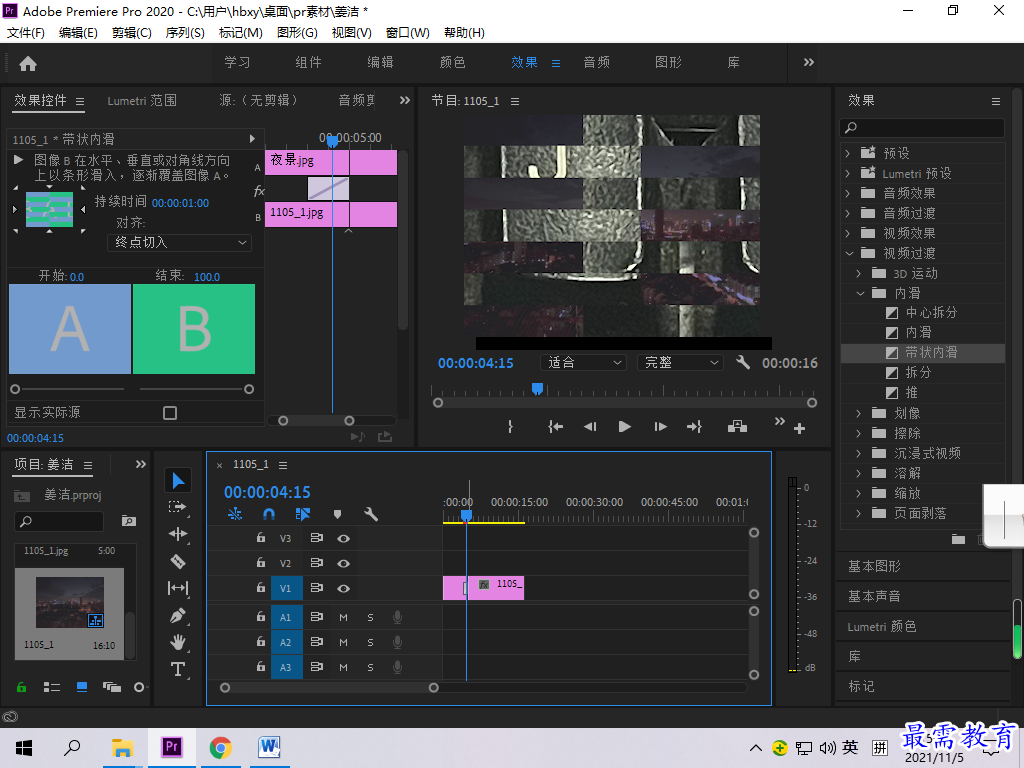This screenshot has width=1024, height=768.
Task: Open playback resolution dropdown 完整
Action: coord(680,362)
